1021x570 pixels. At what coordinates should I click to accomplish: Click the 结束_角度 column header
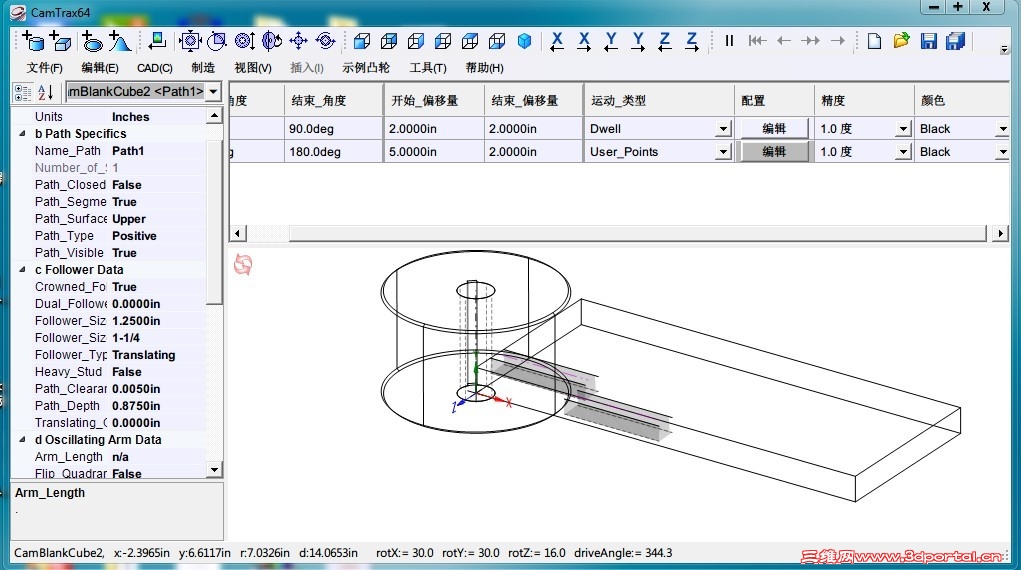coord(333,100)
